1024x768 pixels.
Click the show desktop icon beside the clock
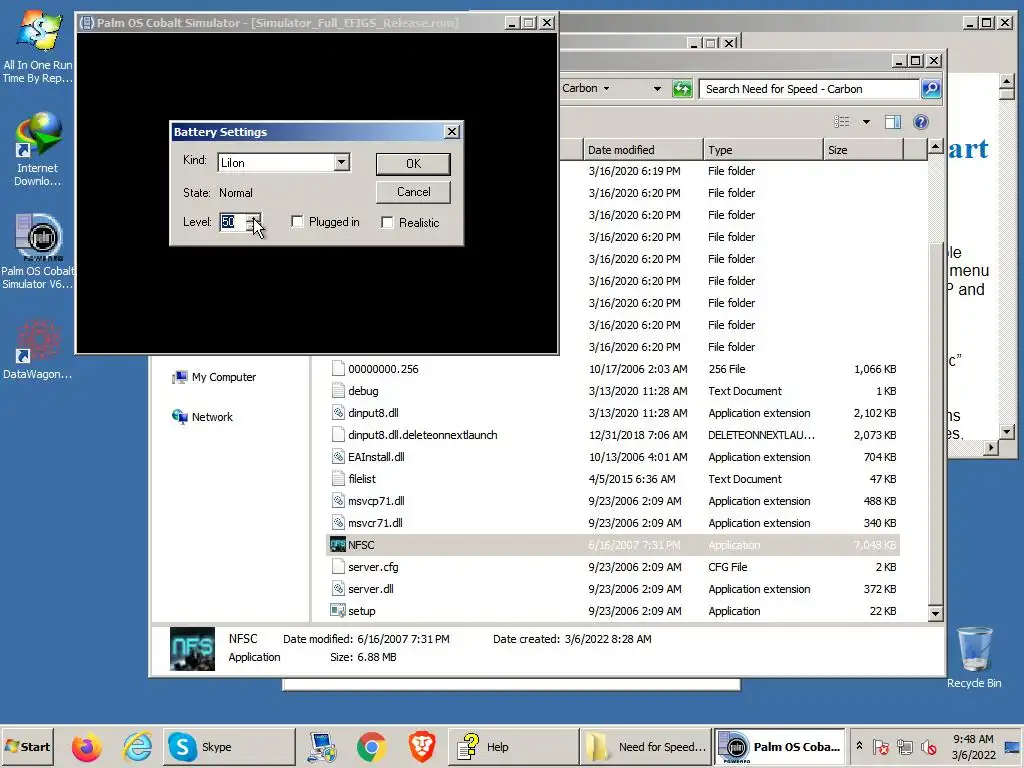1012,746
